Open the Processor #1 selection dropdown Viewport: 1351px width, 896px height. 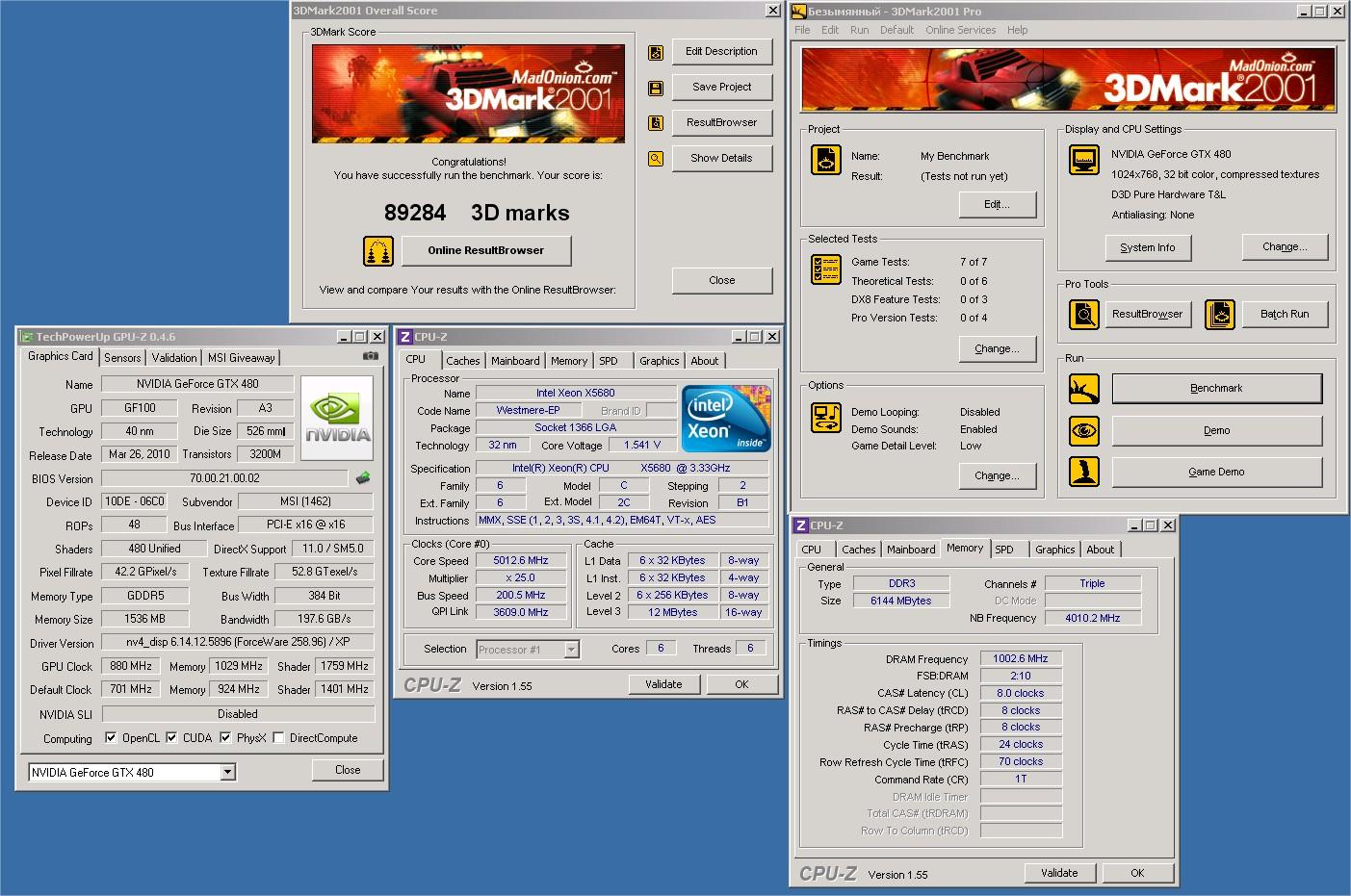[x=571, y=650]
